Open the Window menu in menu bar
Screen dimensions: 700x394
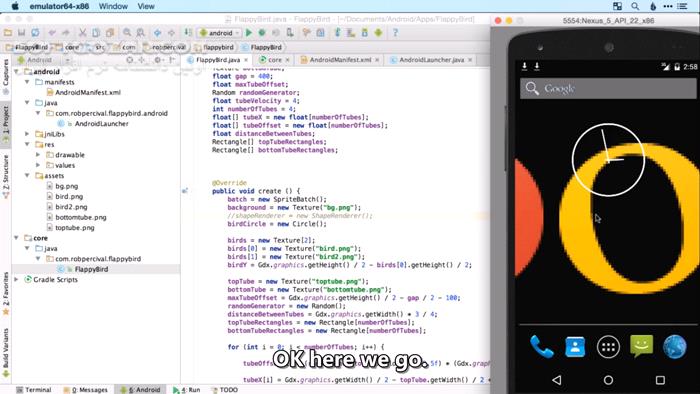(113, 6)
